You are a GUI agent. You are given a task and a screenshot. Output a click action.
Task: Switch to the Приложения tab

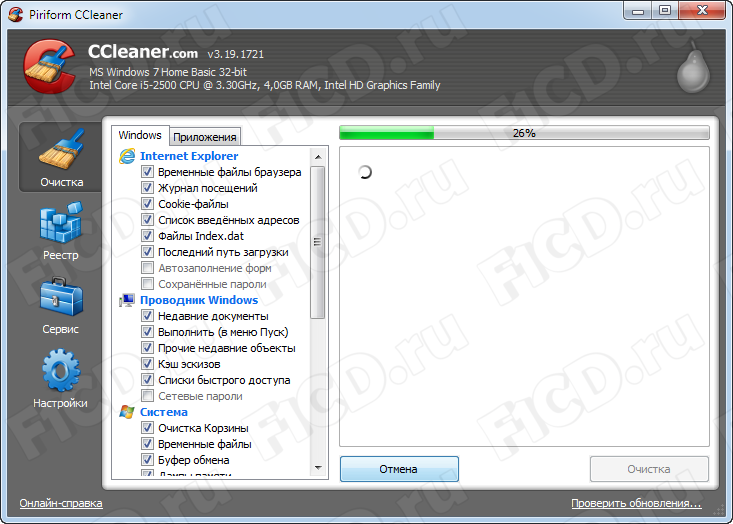click(x=205, y=137)
